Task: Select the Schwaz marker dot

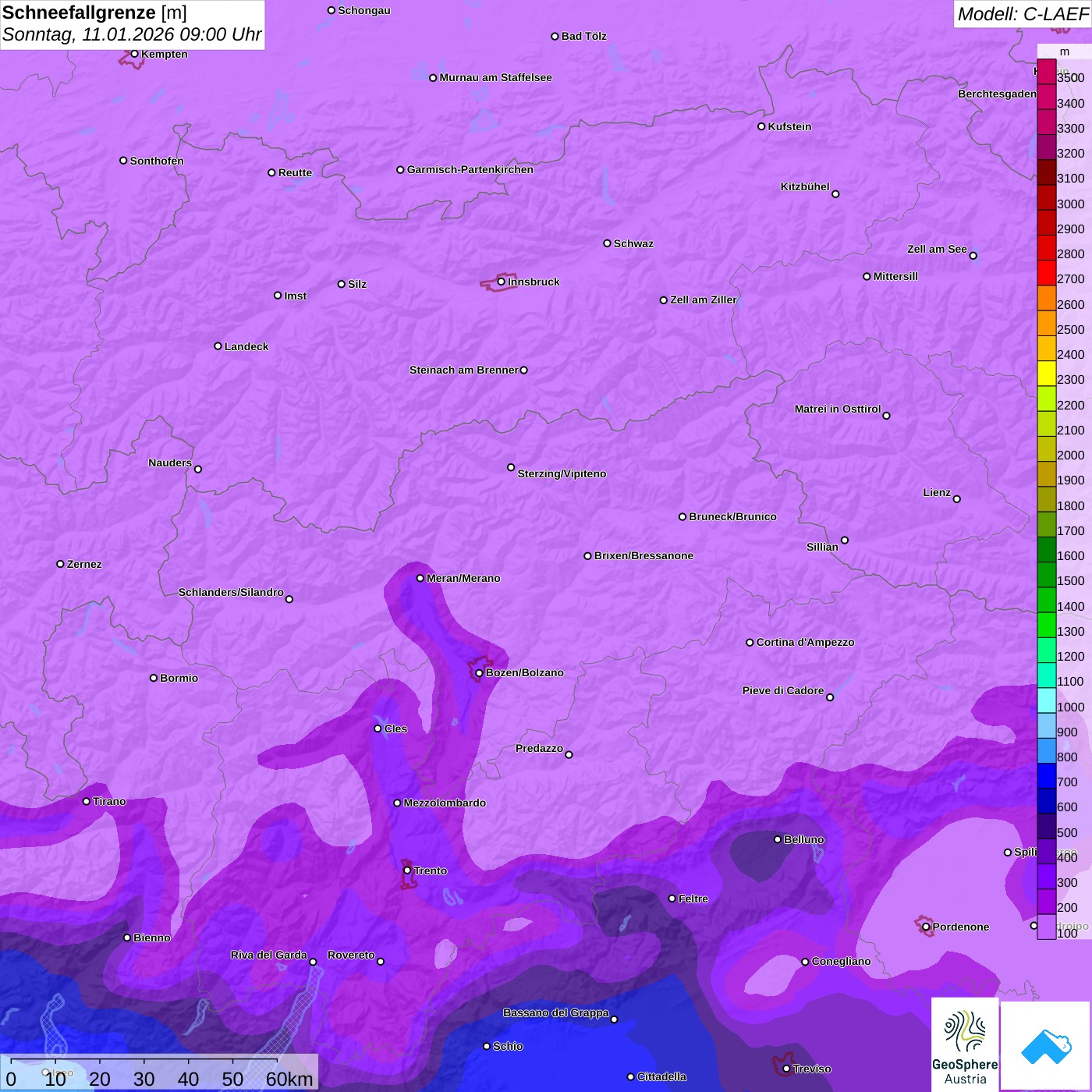Action: point(607,243)
